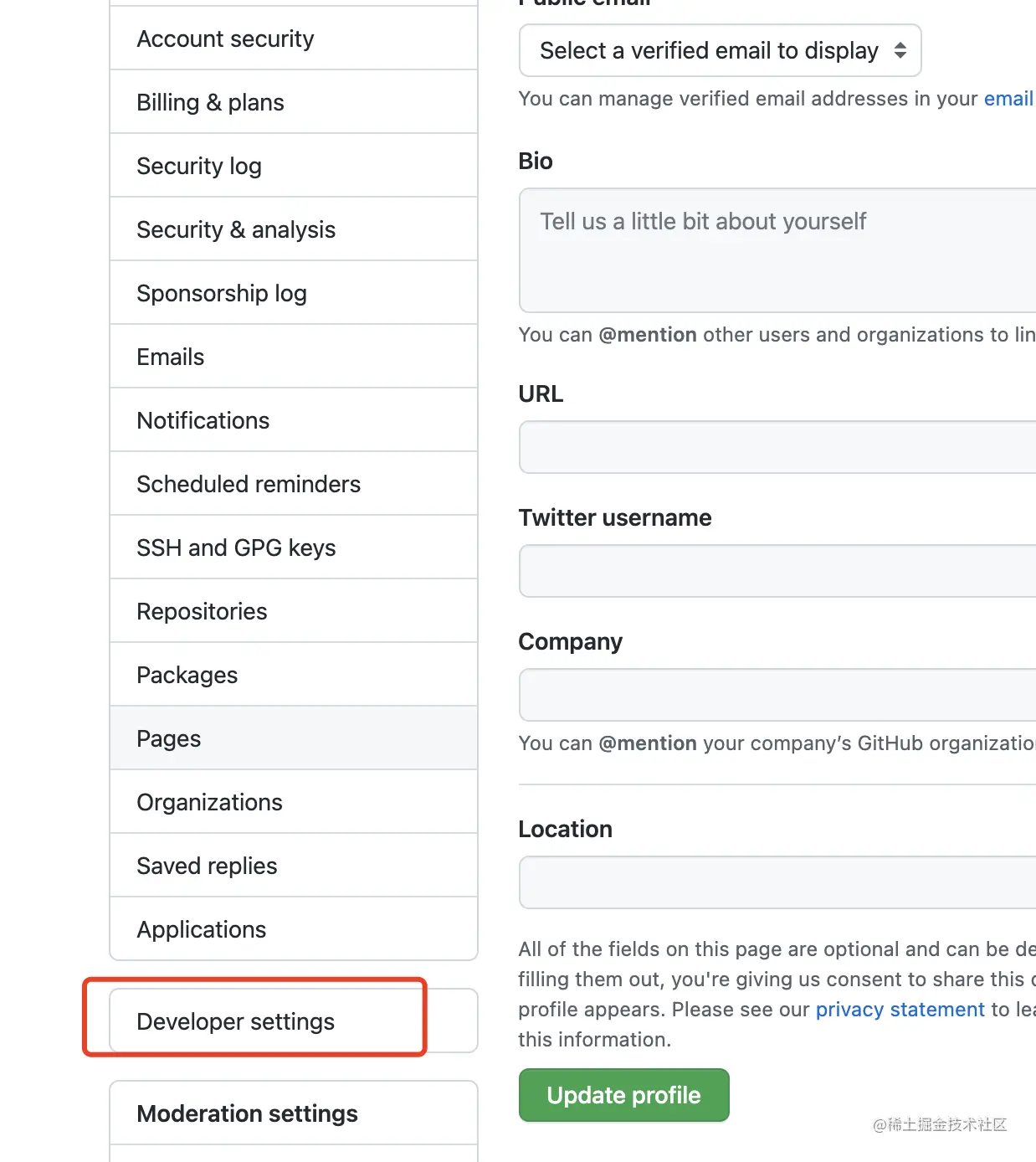
Task: Open Notifications settings
Action: [203, 421]
